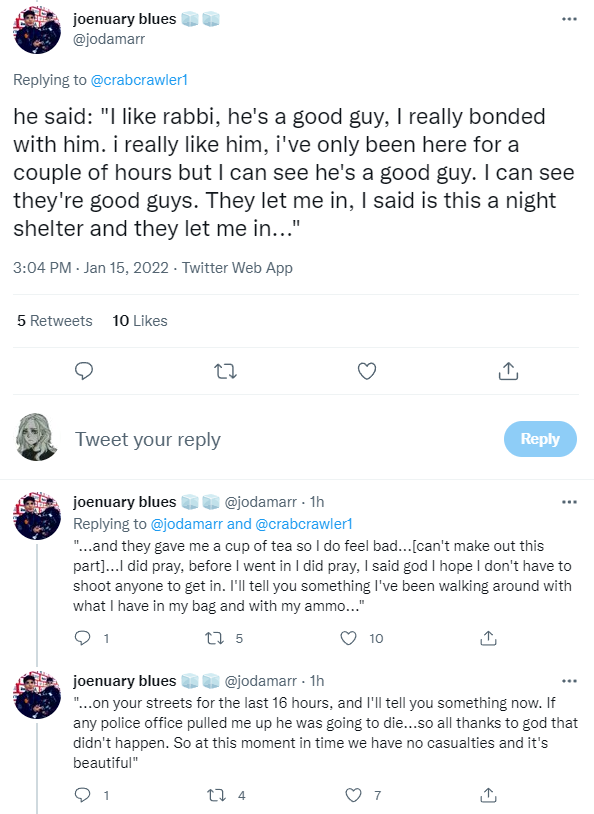This screenshot has height=814, width=594.
Task: Open joenuary blues profile picture at top
Action: (37, 30)
